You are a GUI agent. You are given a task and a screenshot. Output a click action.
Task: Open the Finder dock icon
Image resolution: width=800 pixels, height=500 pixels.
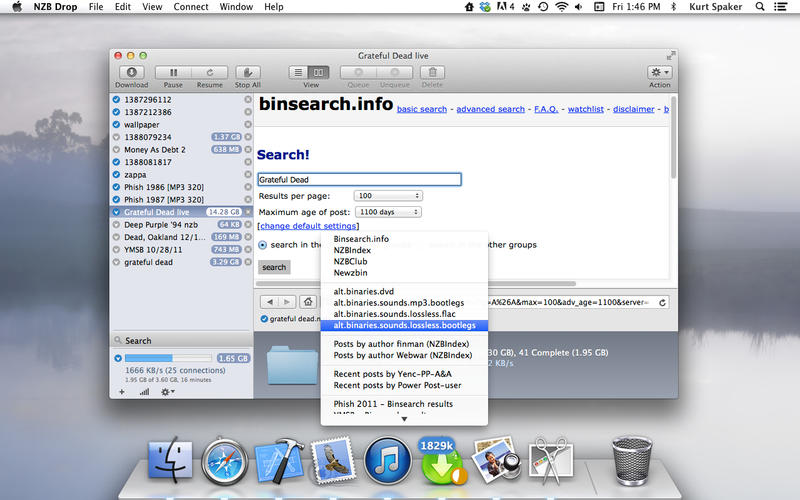170,460
